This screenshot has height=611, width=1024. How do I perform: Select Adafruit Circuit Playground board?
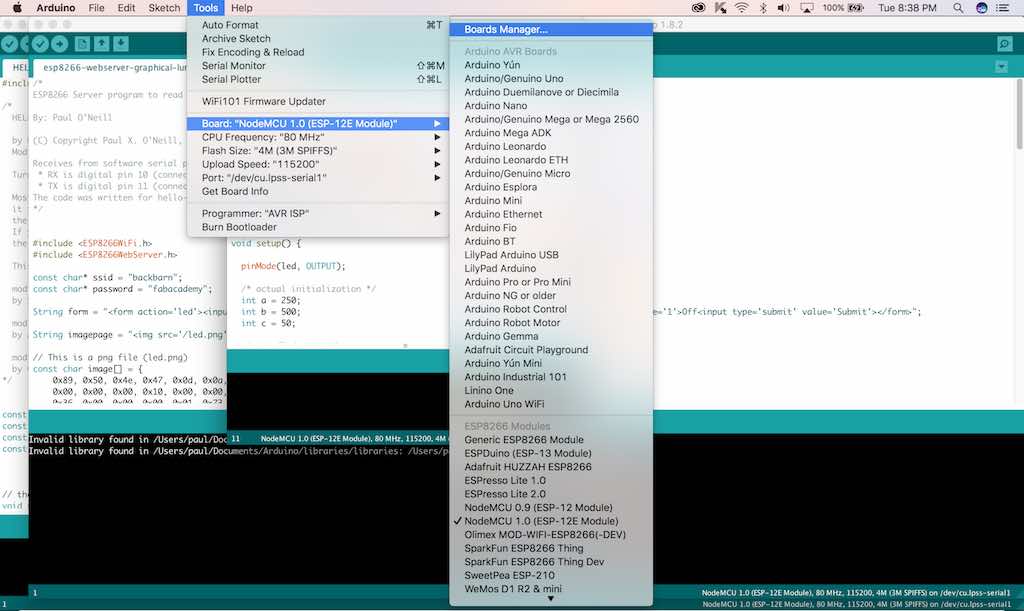pyautogui.click(x=551, y=350)
